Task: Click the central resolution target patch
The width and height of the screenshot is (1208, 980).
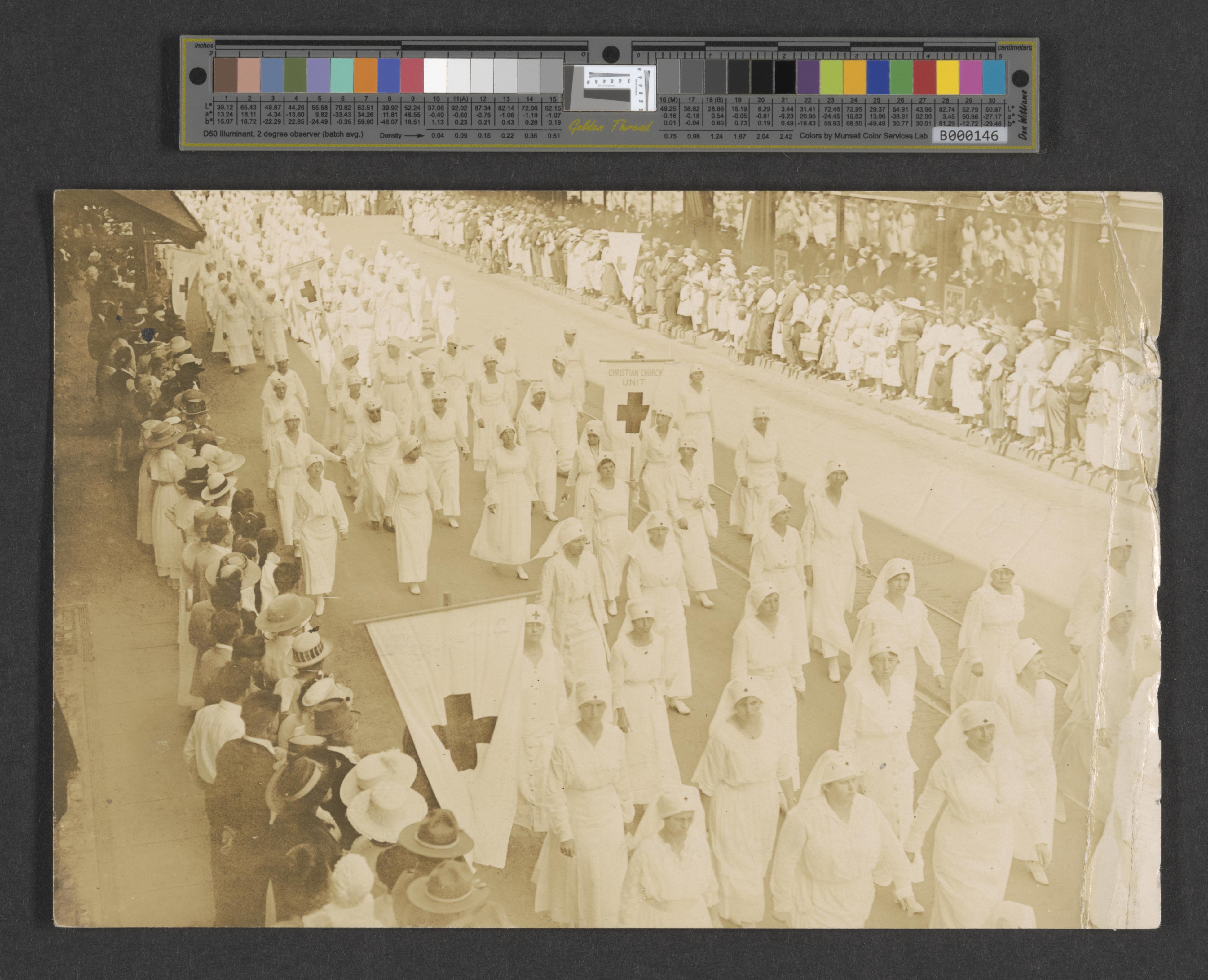Action: click(610, 87)
